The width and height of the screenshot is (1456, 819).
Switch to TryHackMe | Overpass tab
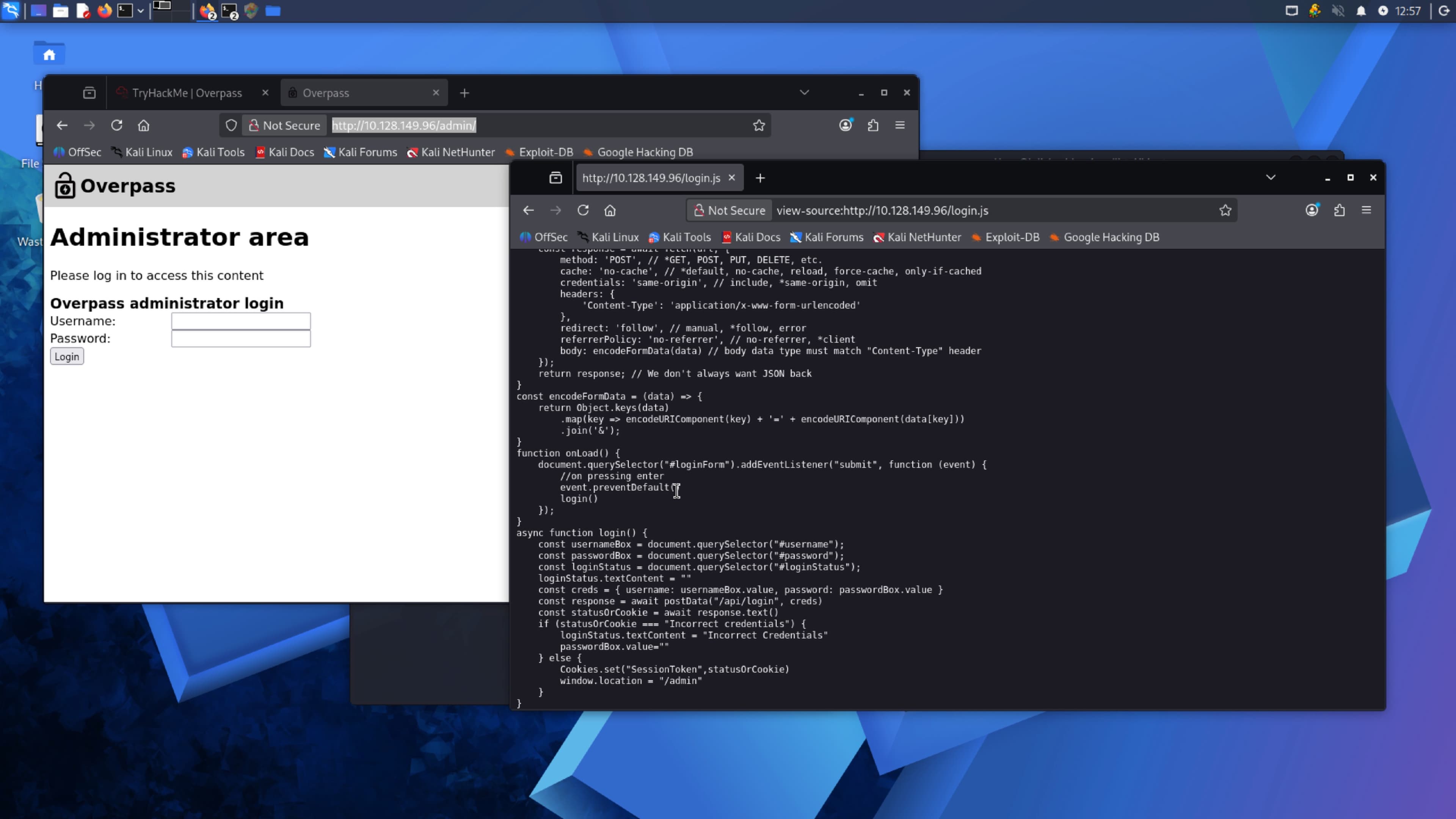coord(187,93)
